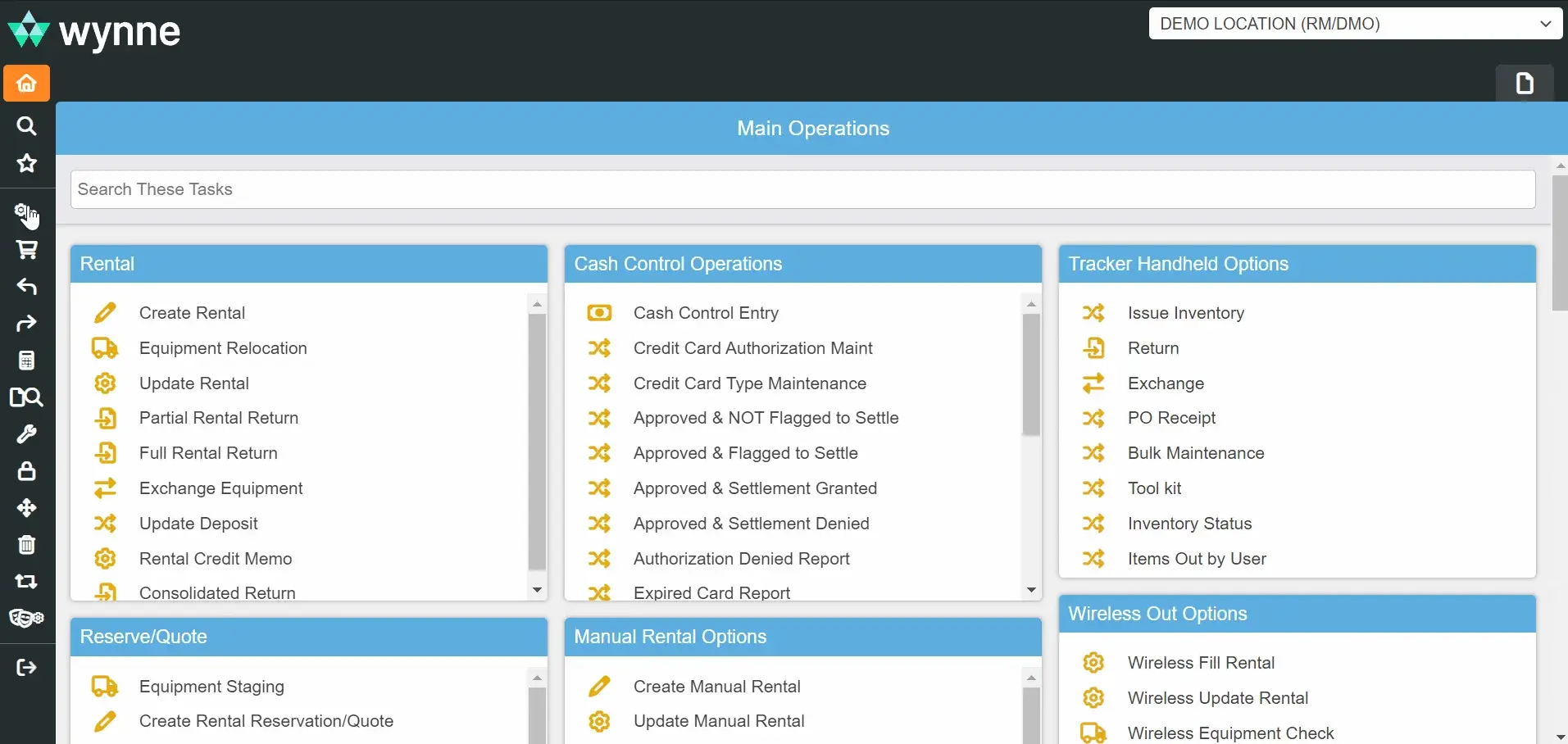Image resolution: width=1568 pixels, height=744 pixels.
Task: Open the document icon at top right
Action: click(1525, 83)
